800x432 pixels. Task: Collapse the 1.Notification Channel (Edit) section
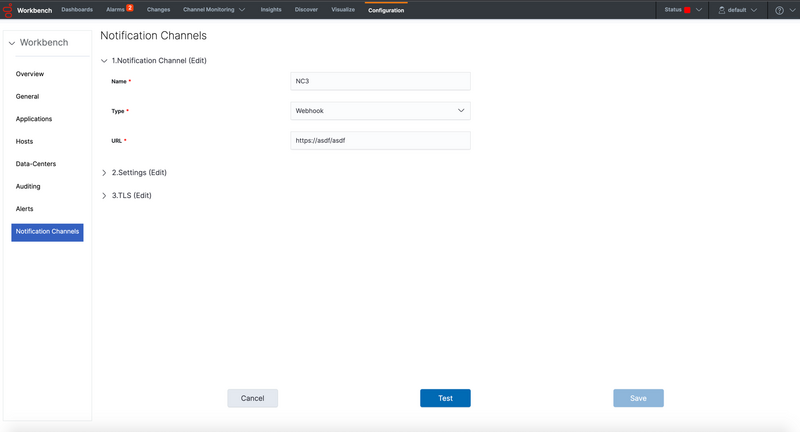pyautogui.click(x=104, y=61)
